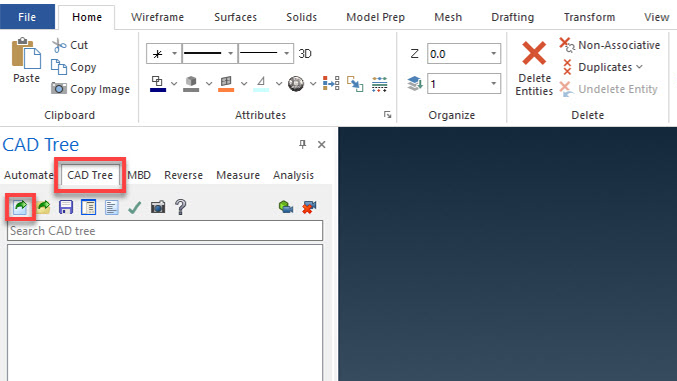Click the camera snapshot icon in CAD Tree
This screenshot has height=381, width=677.
tap(158, 207)
